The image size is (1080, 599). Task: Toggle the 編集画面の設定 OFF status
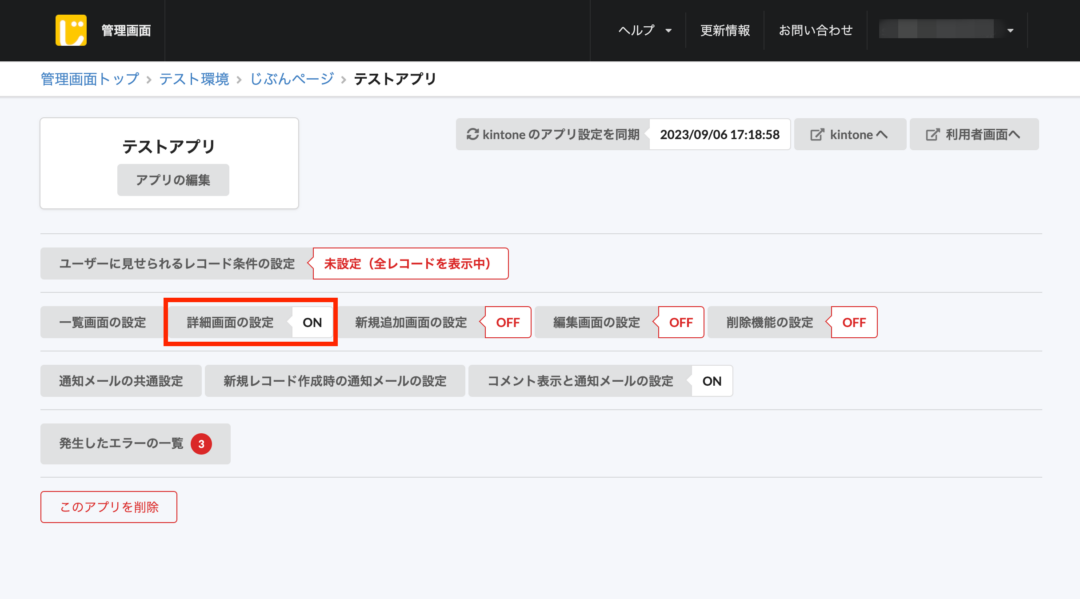tap(681, 323)
